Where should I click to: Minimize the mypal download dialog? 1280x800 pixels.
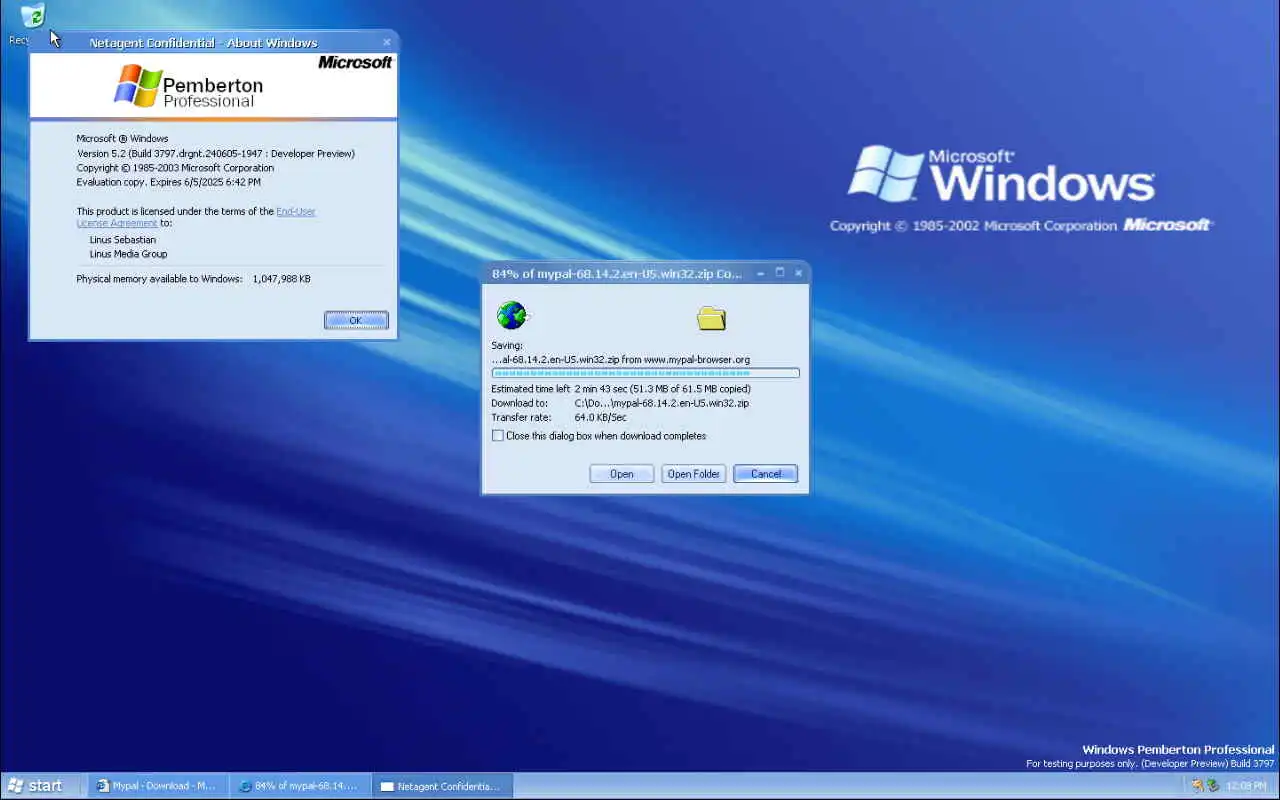click(761, 273)
